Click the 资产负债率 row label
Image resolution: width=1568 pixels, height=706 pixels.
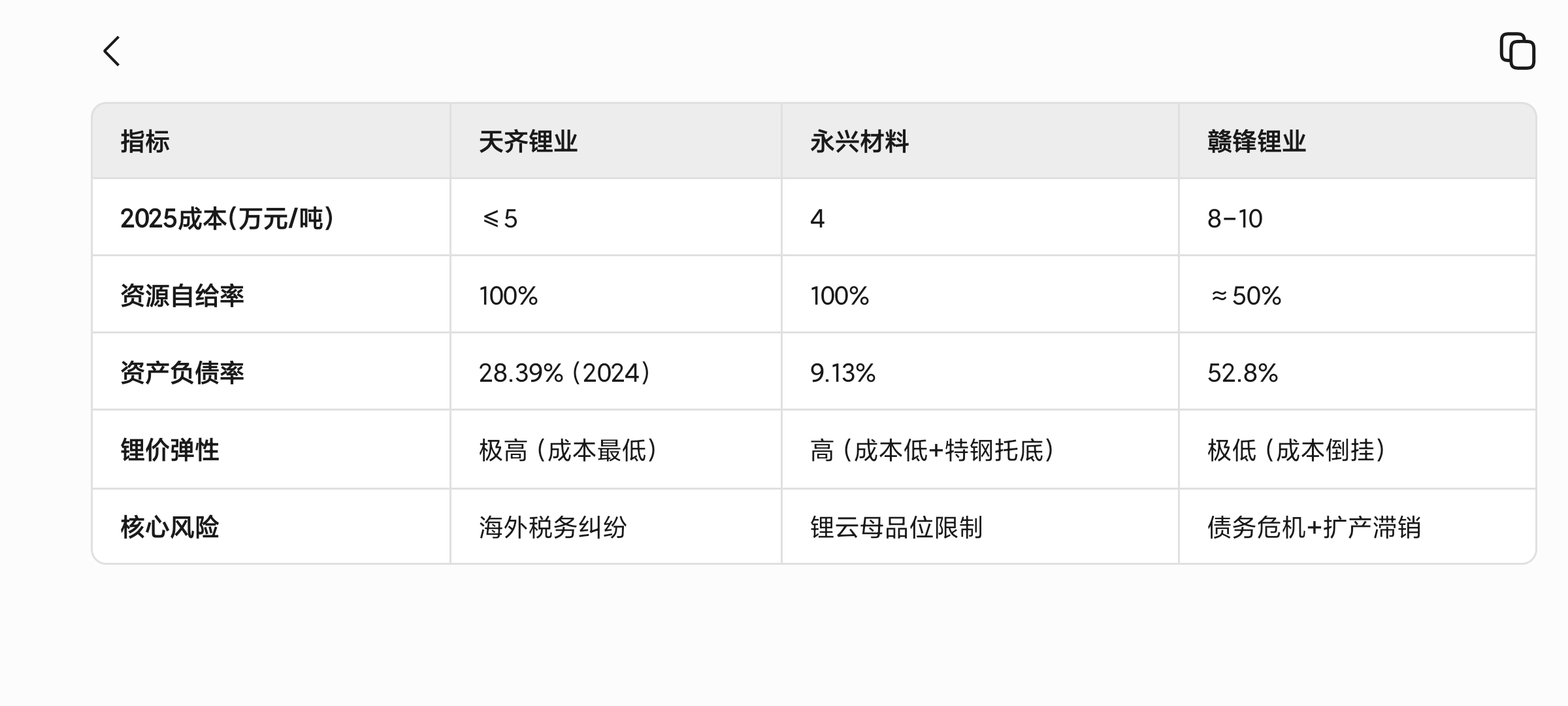pyautogui.click(x=182, y=373)
